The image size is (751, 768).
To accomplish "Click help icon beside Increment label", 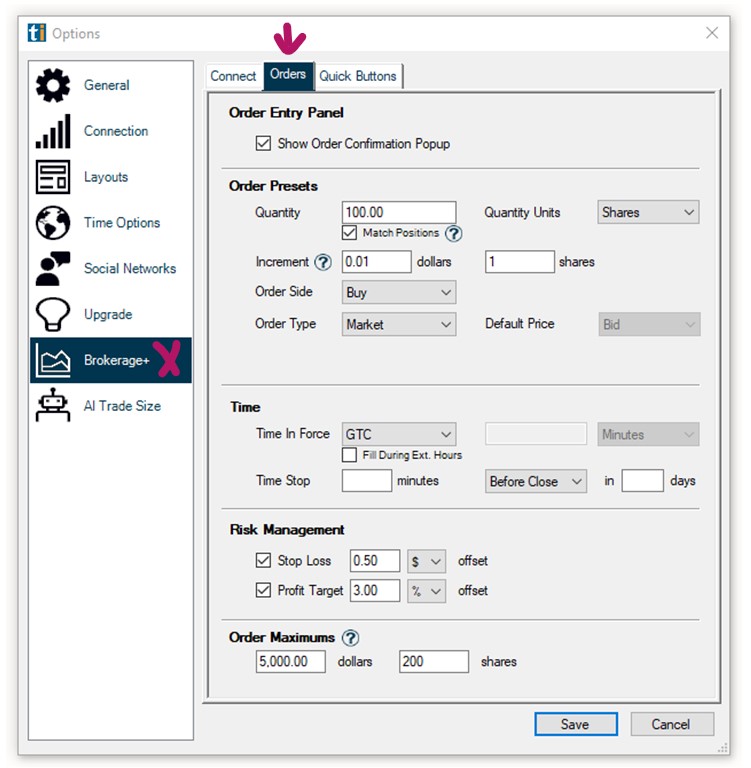I will (x=323, y=262).
